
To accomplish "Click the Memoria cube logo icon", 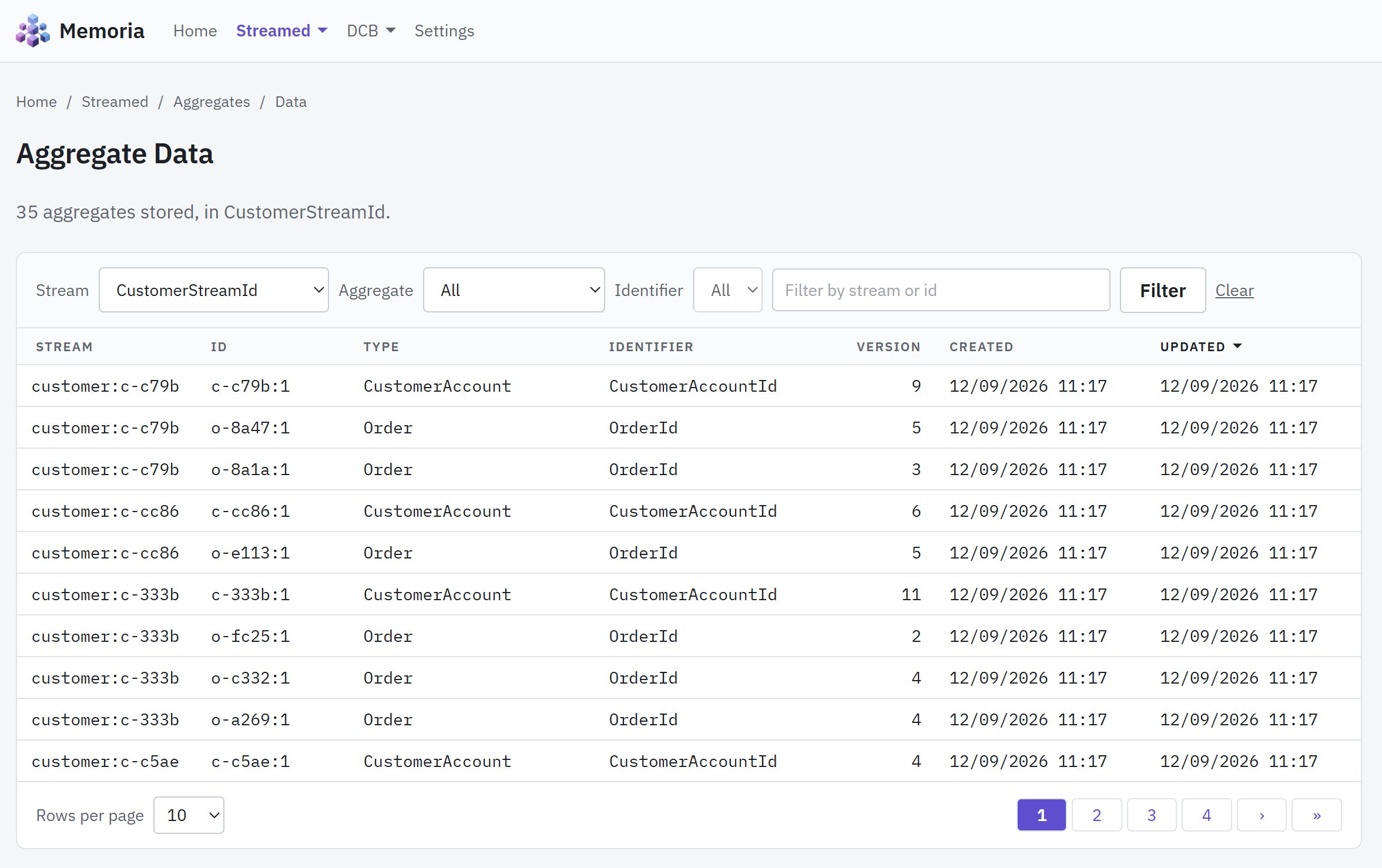I will pos(33,31).
